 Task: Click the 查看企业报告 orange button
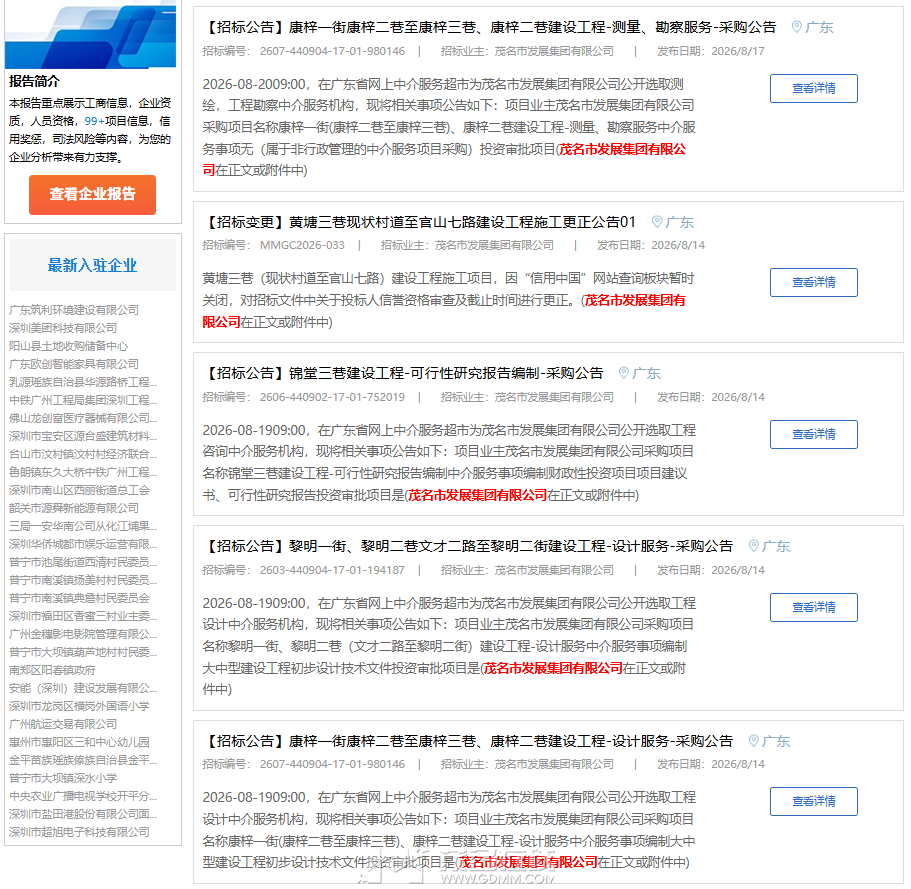click(92, 195)
